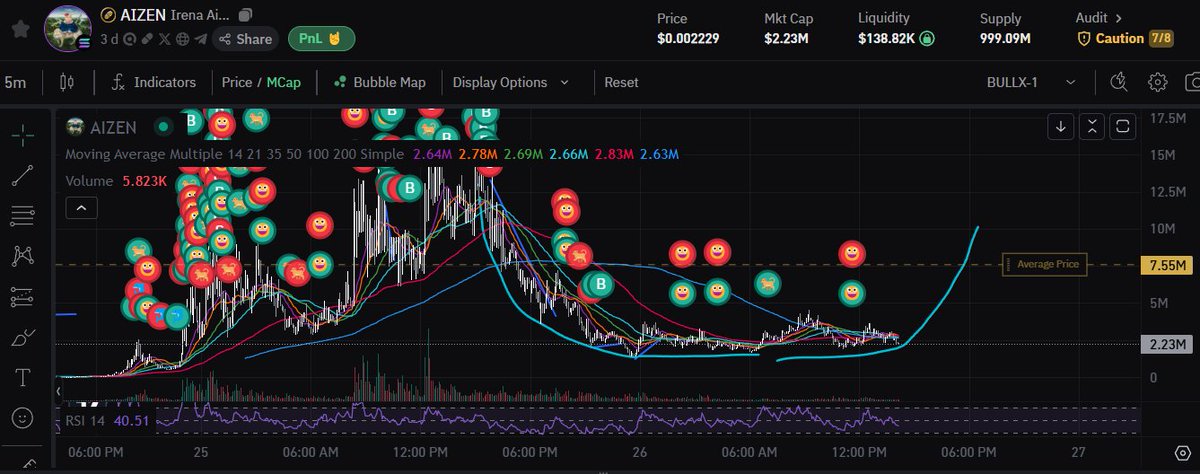This screenshot has height=474, width=1200.
Task: Change the 5m timeframe interval
Action: click(16, 82)
